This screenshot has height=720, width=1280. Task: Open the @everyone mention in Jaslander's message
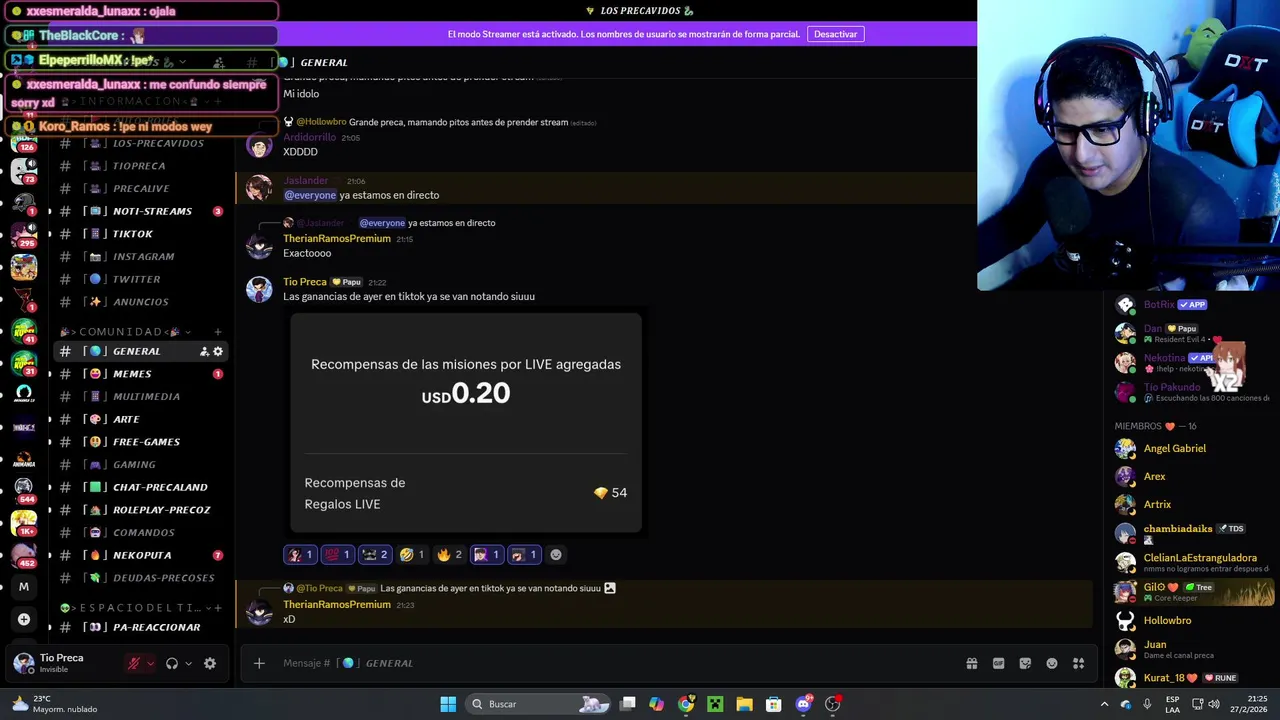point(309,195)
